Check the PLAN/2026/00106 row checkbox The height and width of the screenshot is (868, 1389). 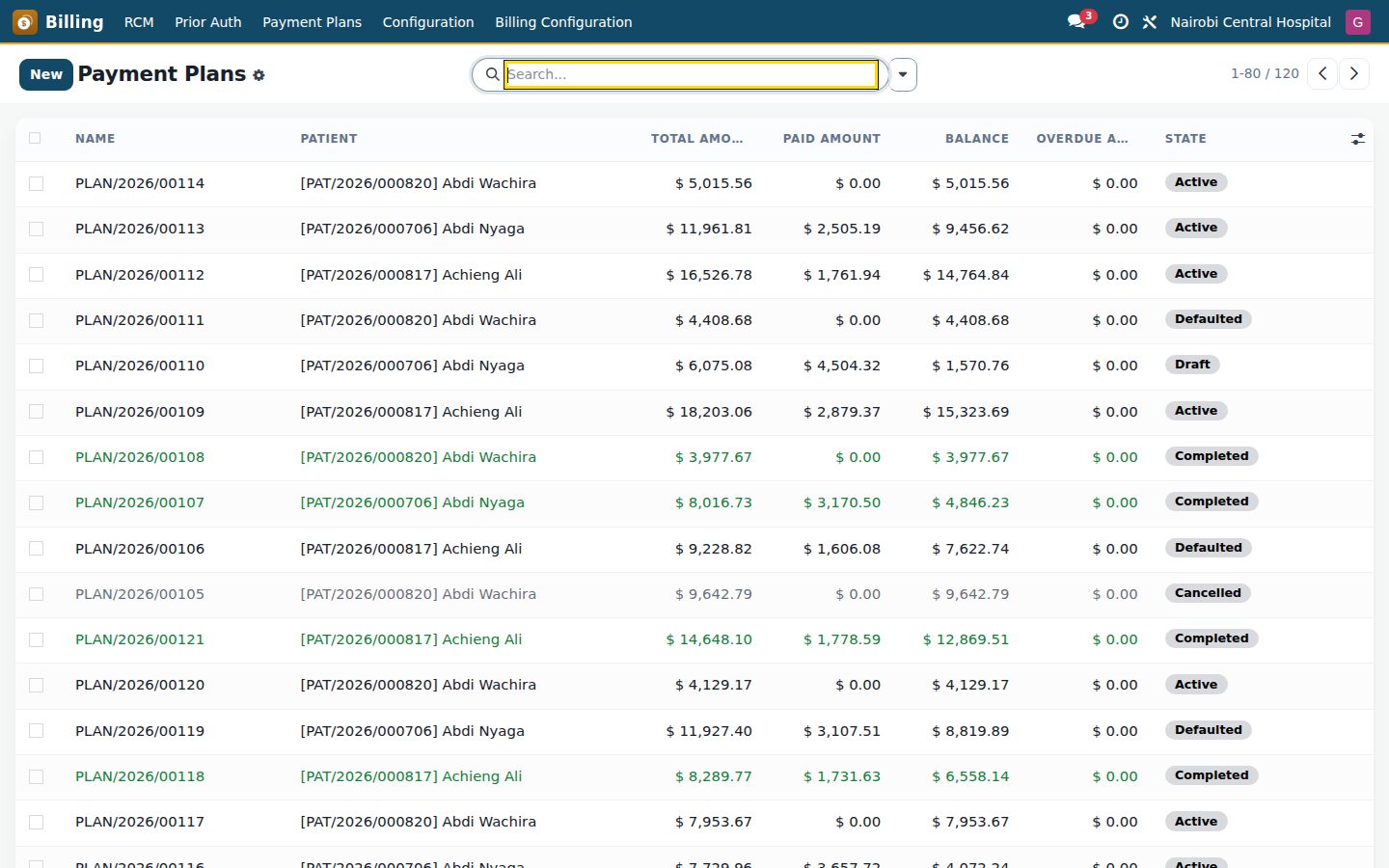[36, 549]
